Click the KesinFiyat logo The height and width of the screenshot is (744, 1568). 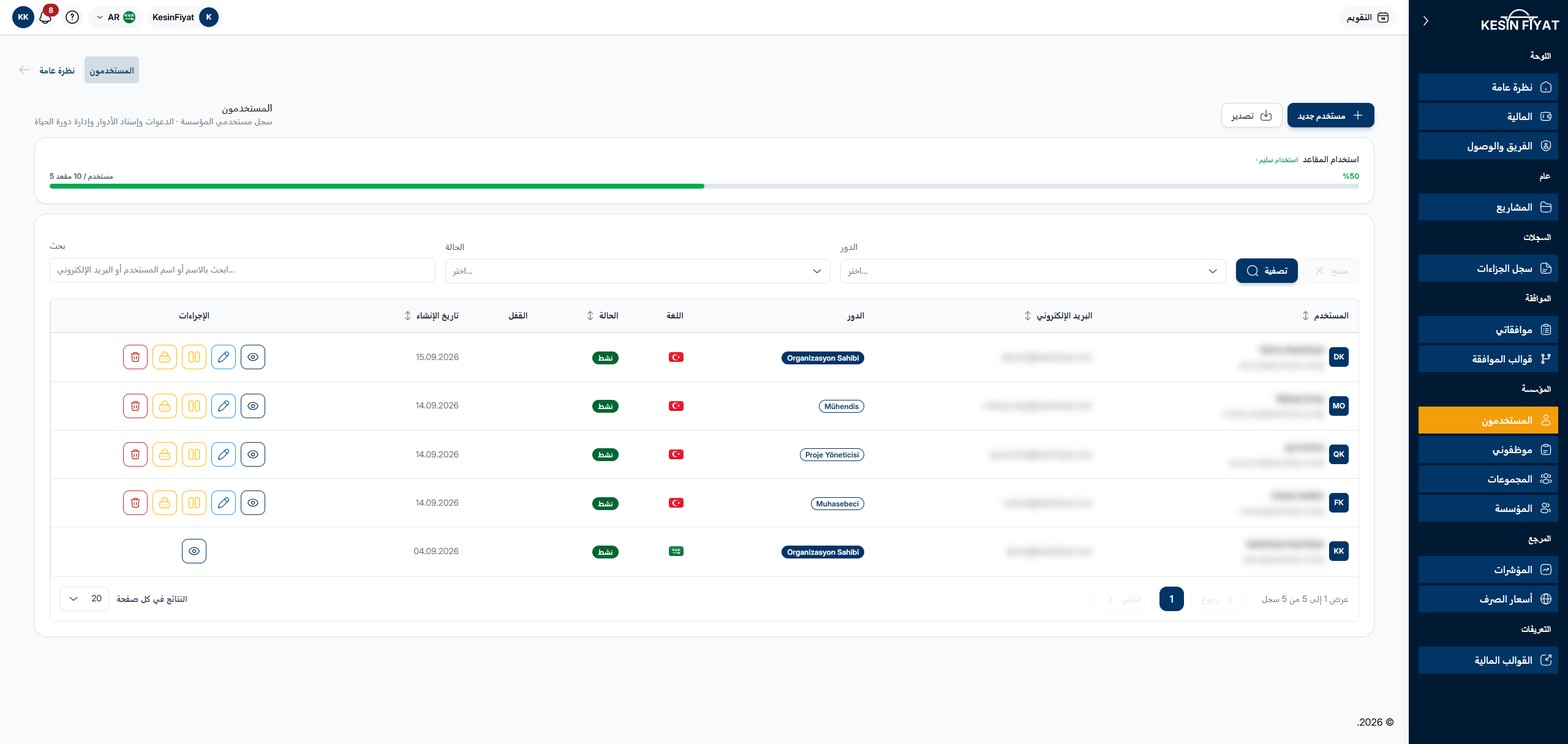point(1518,21)
